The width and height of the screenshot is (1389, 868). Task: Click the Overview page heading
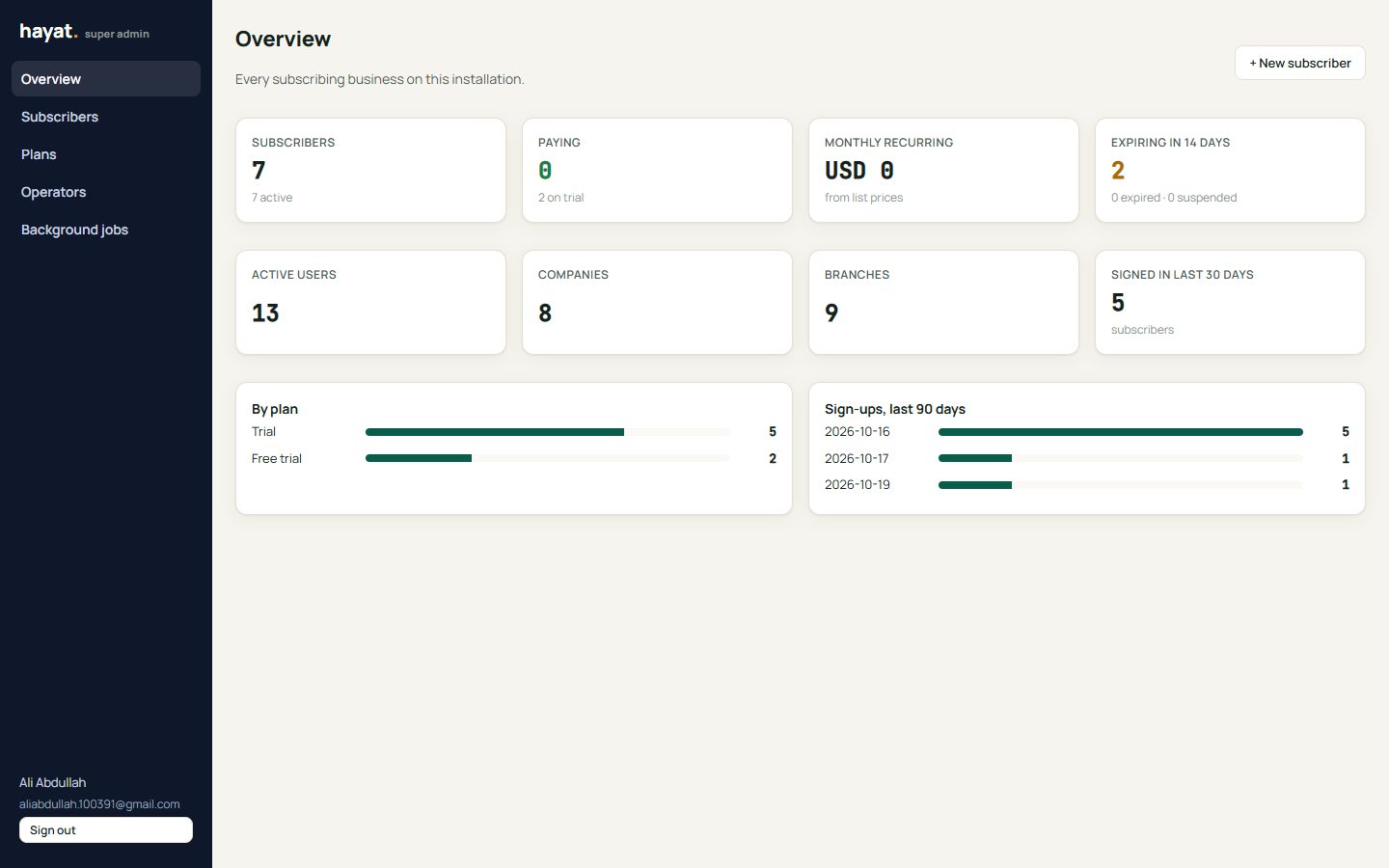click(x=283, y=39)
